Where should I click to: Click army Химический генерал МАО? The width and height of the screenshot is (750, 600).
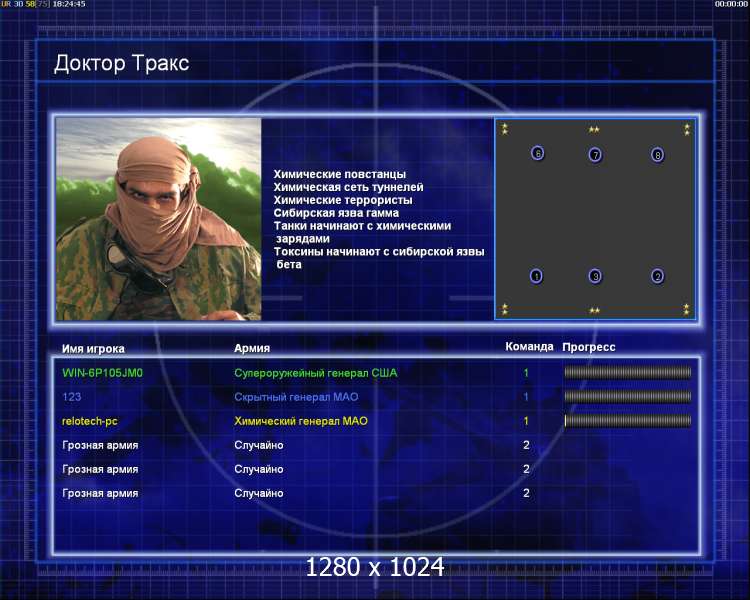click(x=301, y=421)
